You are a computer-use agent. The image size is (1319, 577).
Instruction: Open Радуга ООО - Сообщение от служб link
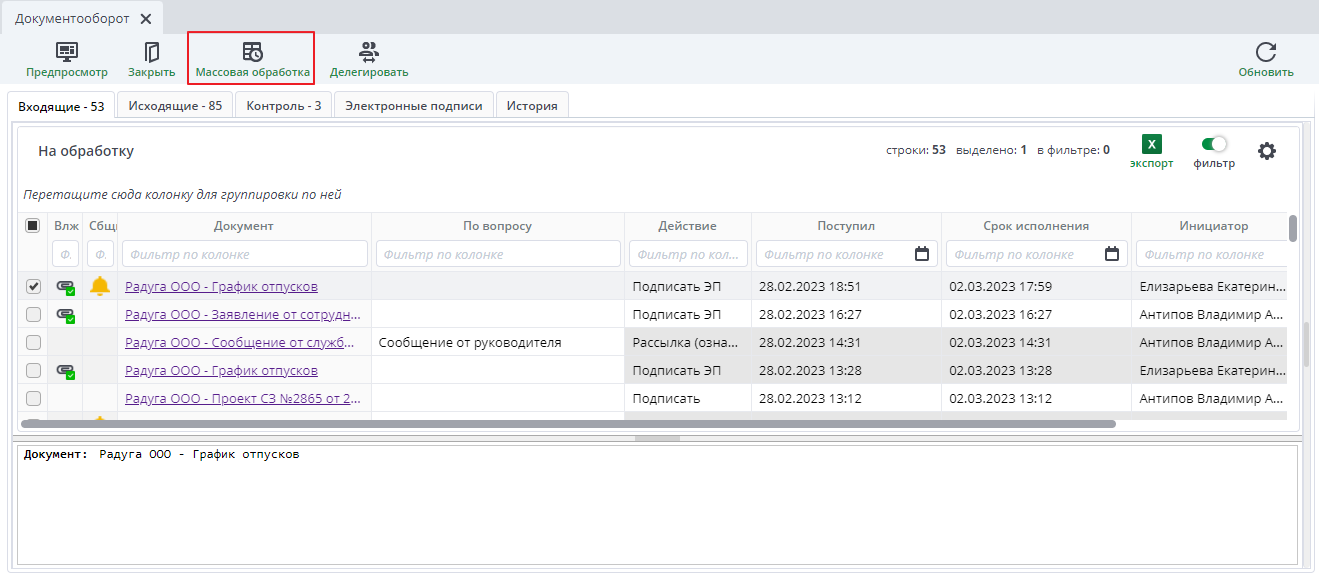point(240,343)
